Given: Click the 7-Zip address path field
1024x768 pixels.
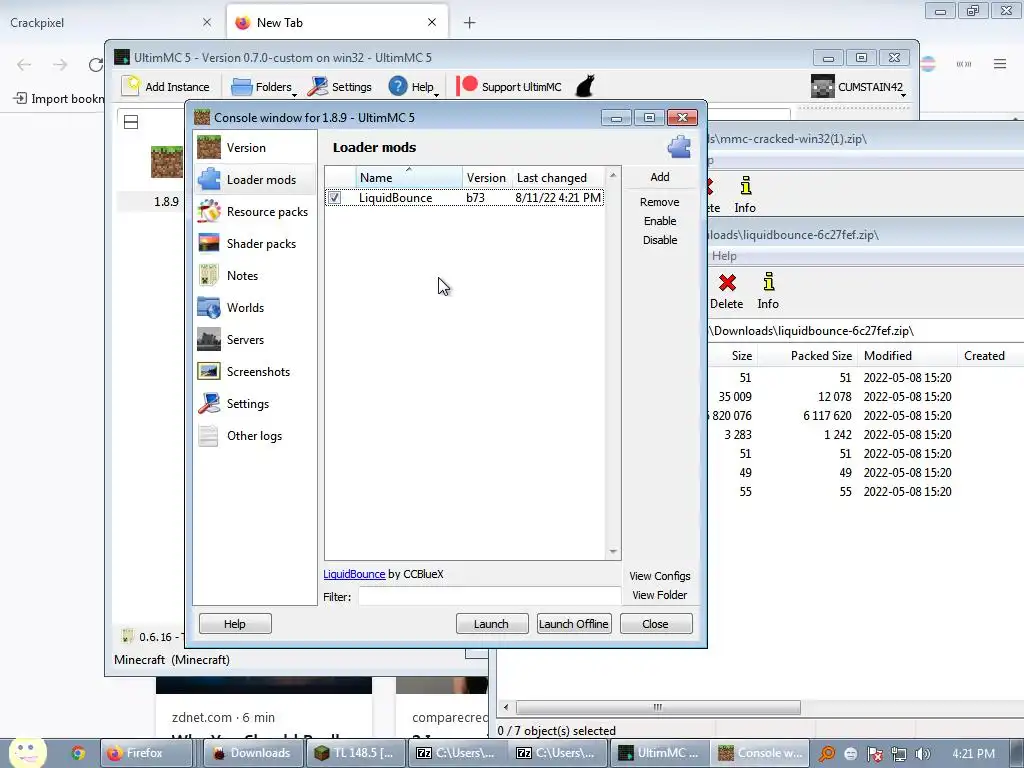Looking at the screenshot, I should 865,331.
